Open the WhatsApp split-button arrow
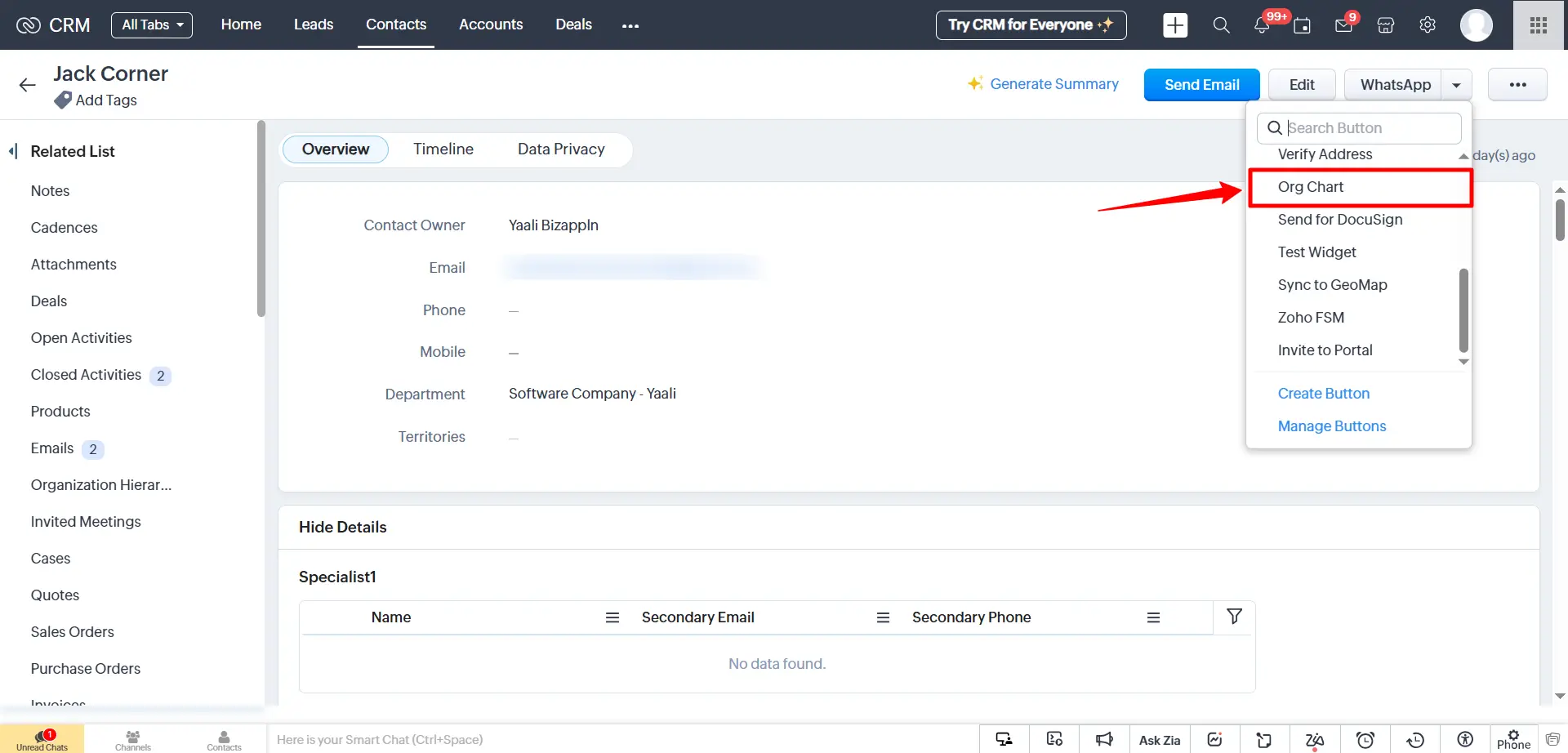 (x=1456, y=84)
